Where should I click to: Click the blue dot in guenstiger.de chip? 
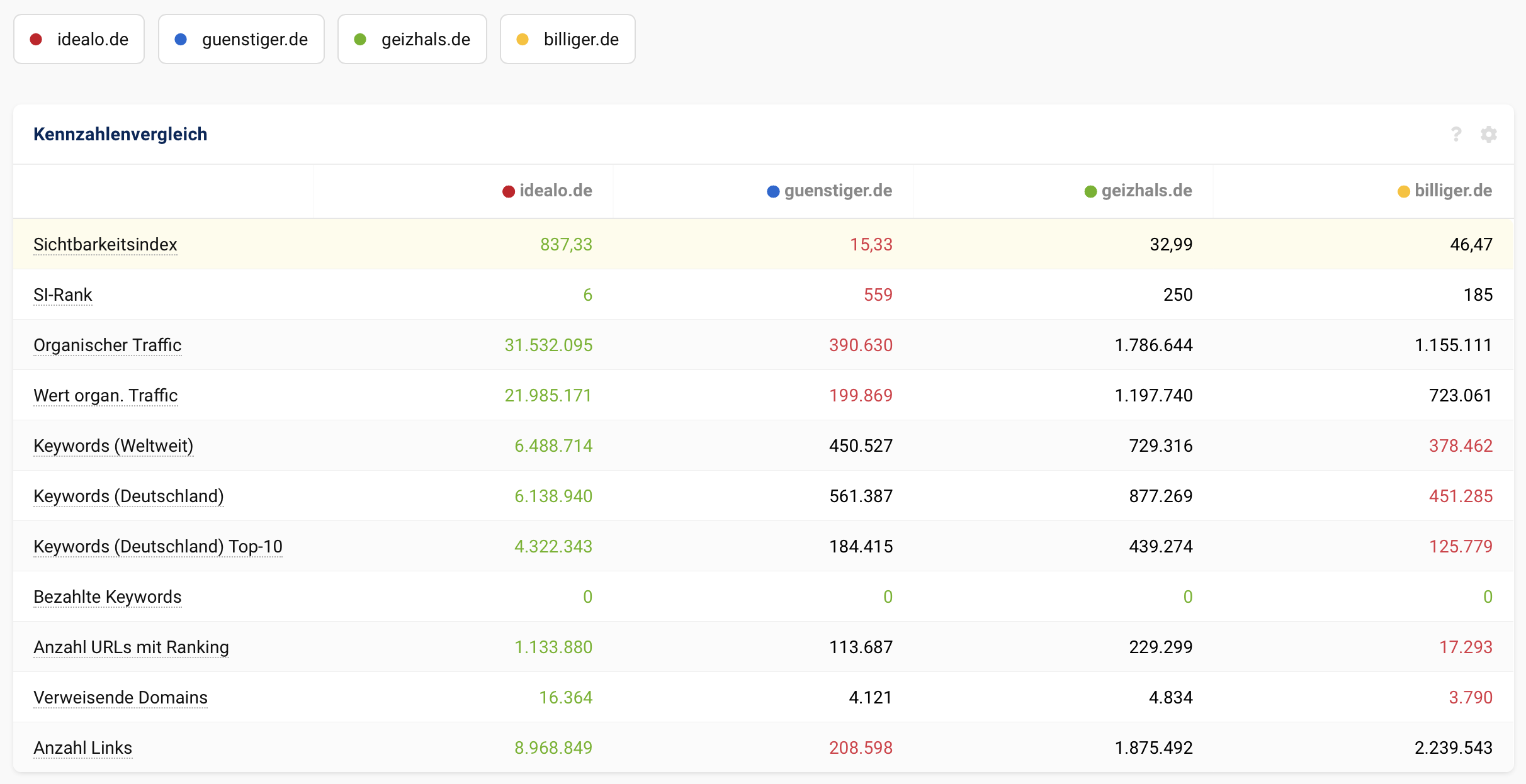181,40
